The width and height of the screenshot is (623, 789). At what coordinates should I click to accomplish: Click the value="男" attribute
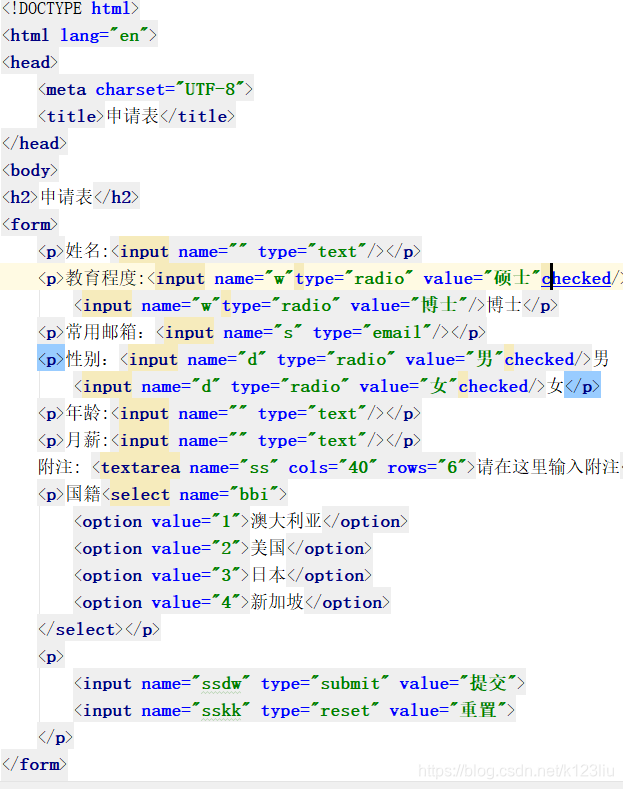coord(454,359)
